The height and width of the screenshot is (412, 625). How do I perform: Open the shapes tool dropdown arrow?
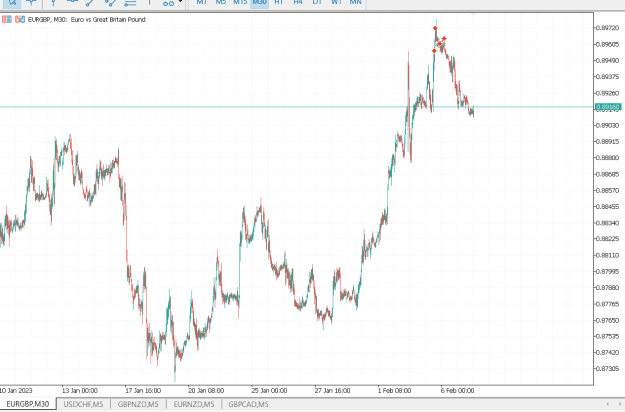(x=181, y=2)
